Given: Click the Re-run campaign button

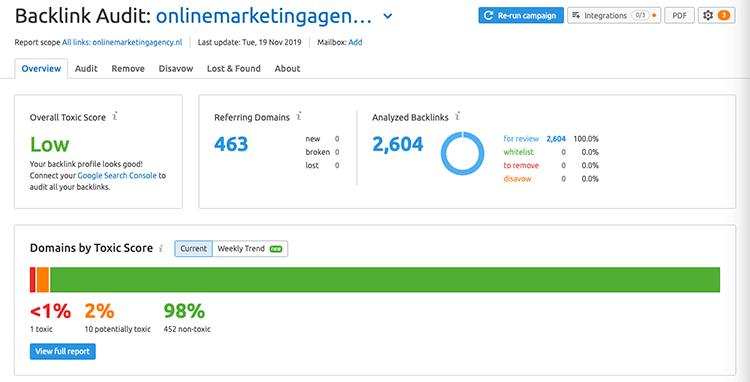Looking at the screenshot, I should tap(521, 15).
